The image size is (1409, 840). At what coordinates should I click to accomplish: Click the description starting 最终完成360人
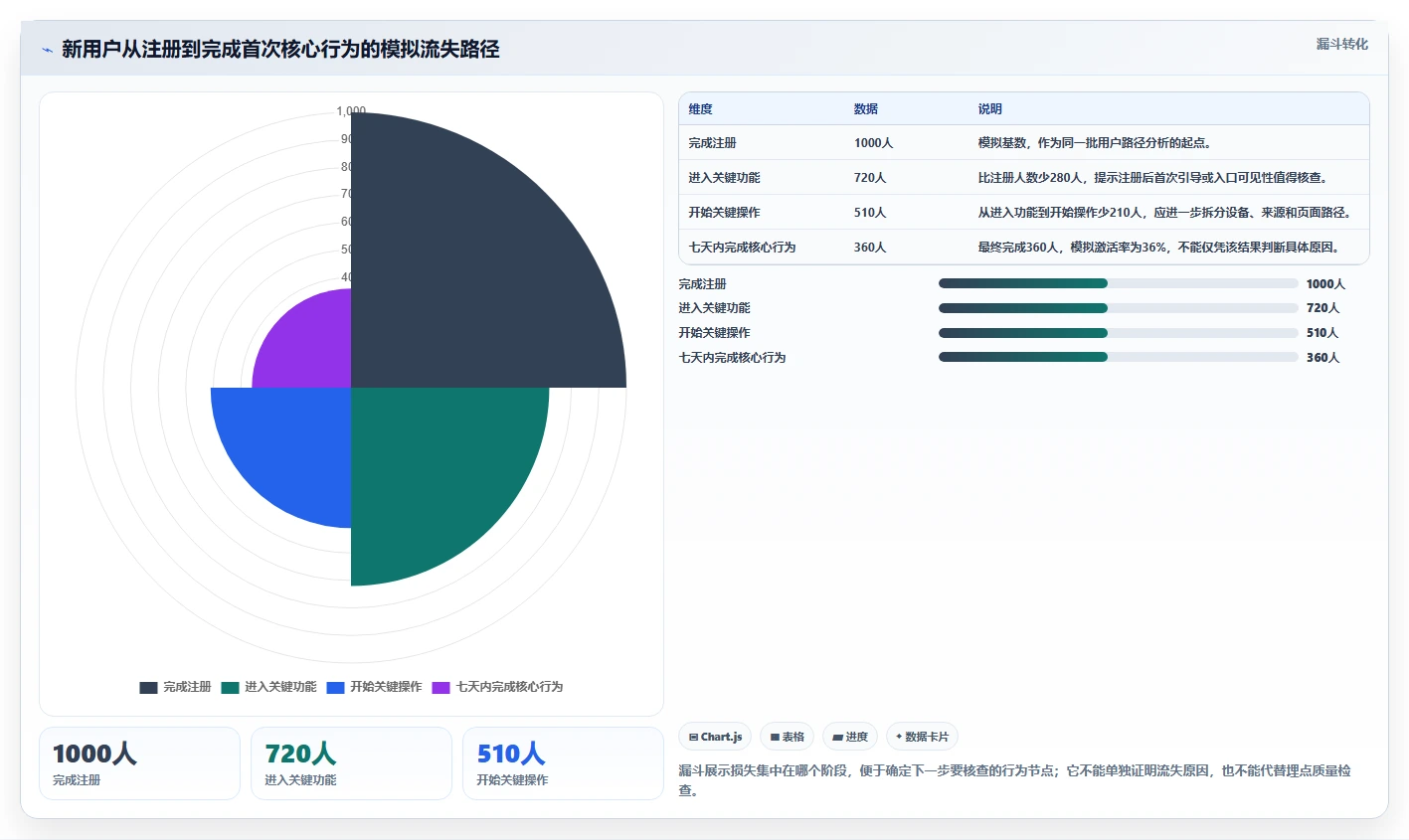click(1158, 248)
